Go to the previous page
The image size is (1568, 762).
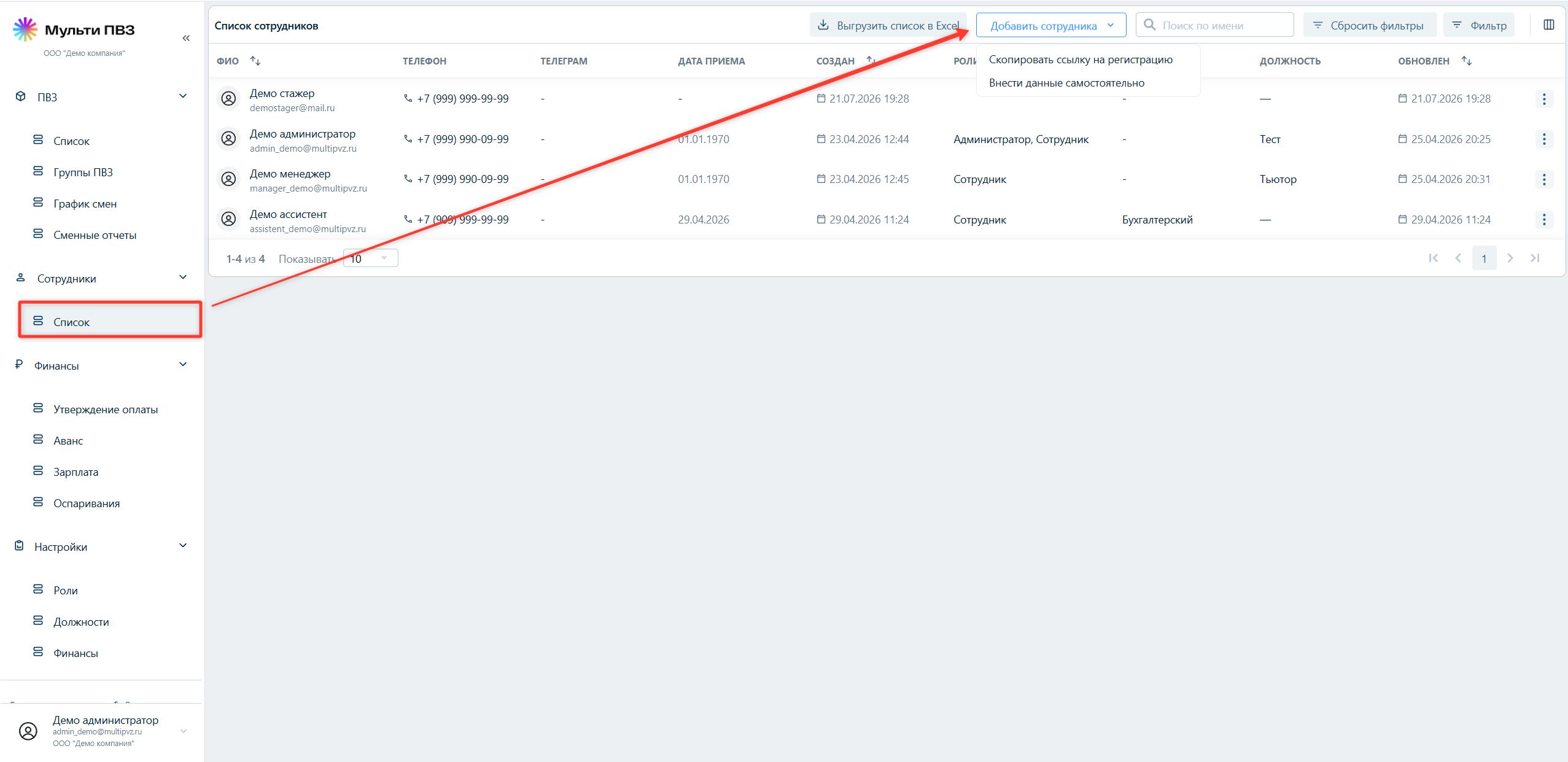(1458, 258)
